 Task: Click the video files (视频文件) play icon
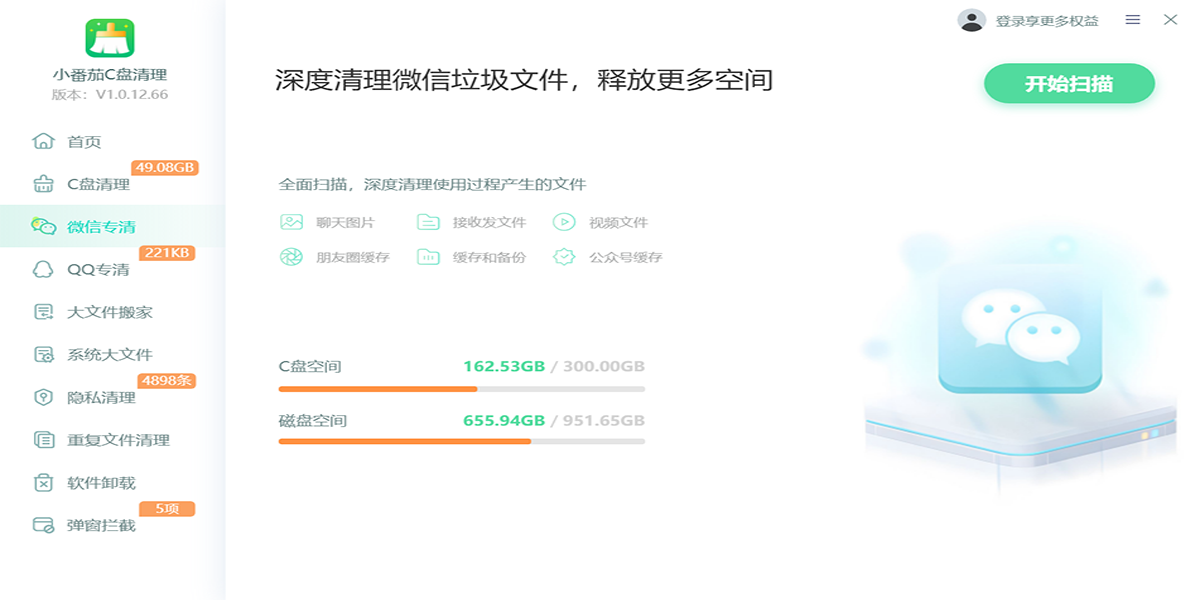[564, 222]
